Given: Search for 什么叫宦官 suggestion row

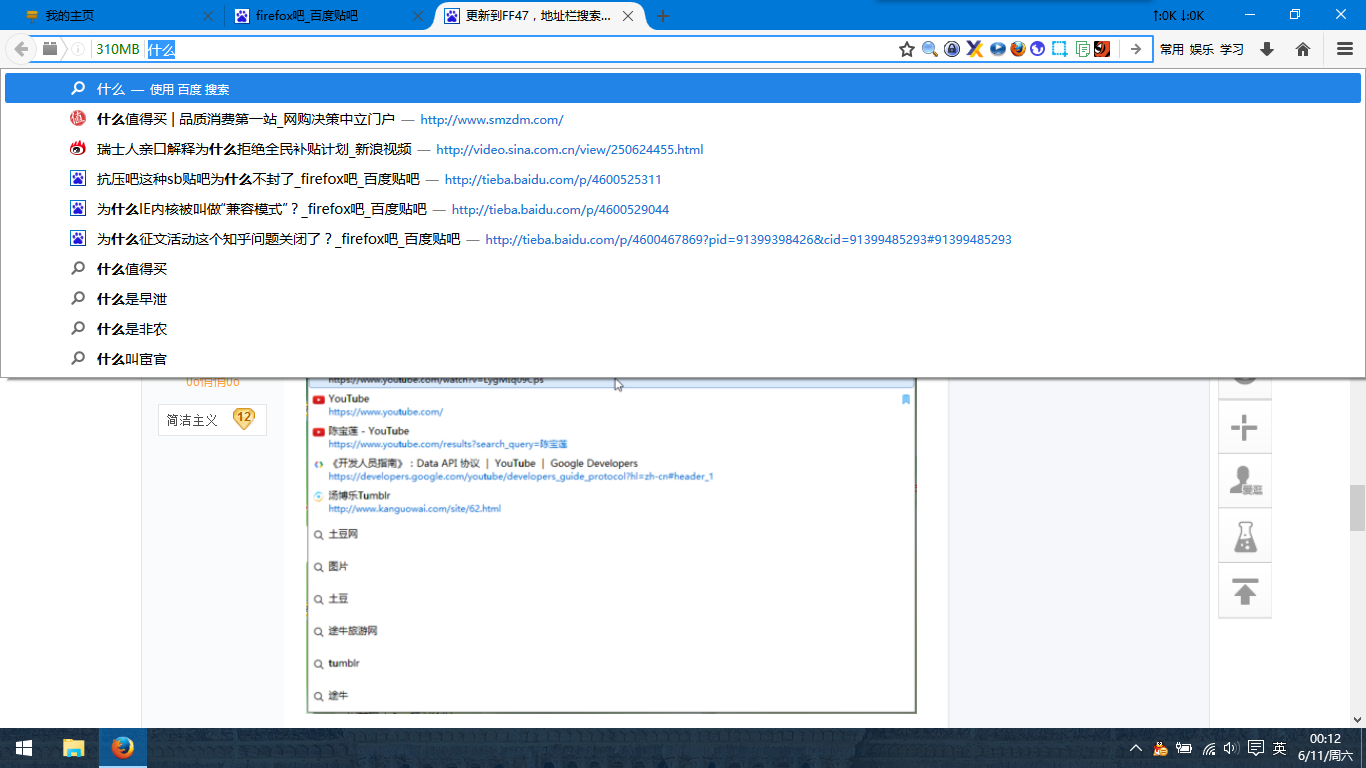Looking at the screenshot, I should [x=683, y=359].
